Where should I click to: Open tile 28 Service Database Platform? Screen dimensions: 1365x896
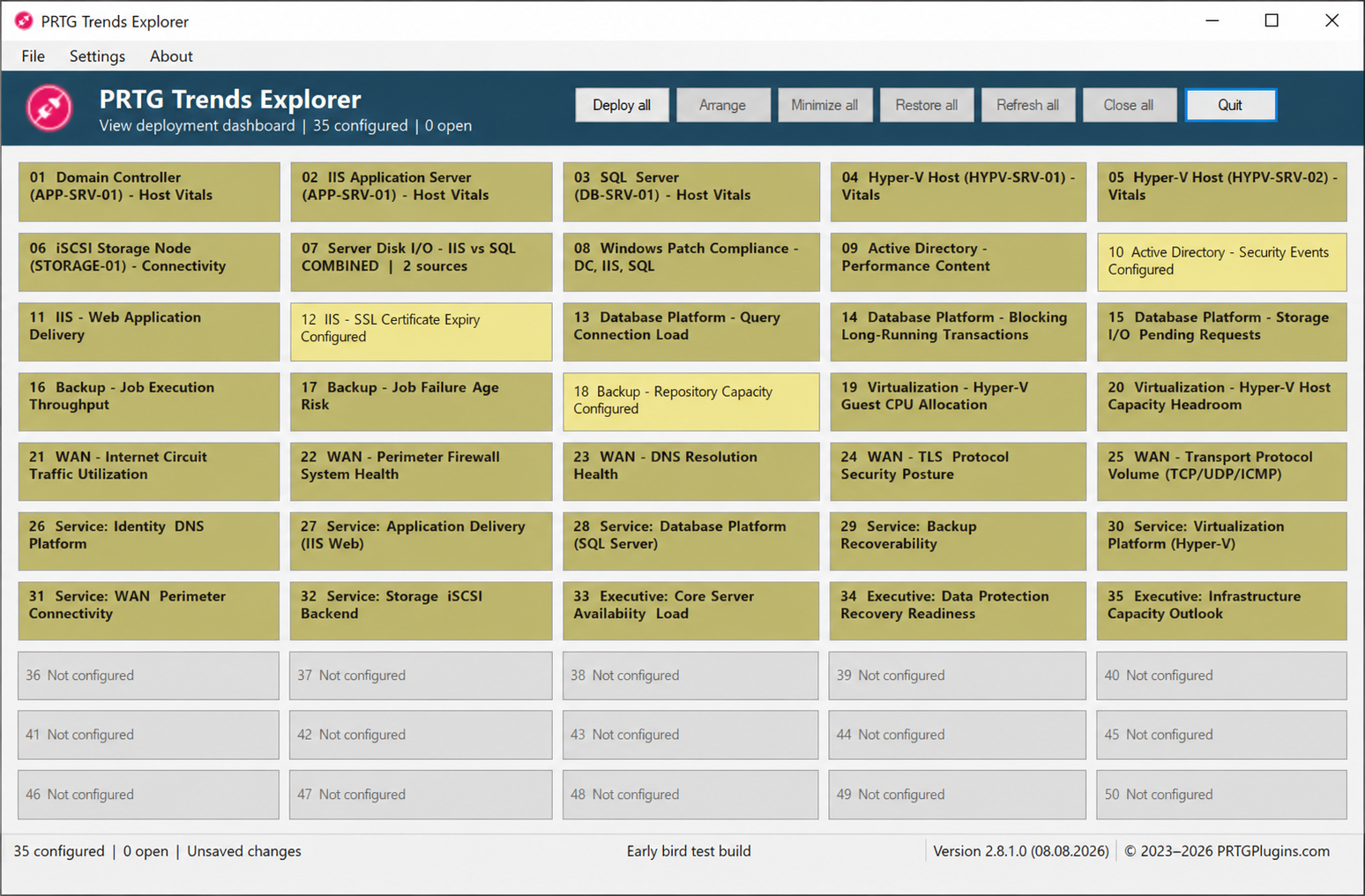690,541
